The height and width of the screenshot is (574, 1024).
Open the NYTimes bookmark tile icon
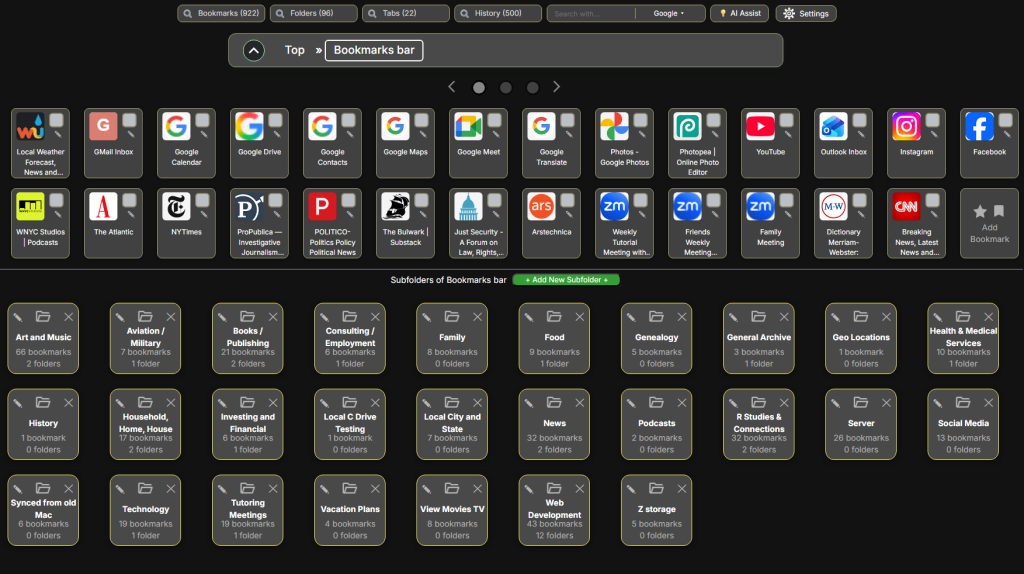[x=176, y=207]
